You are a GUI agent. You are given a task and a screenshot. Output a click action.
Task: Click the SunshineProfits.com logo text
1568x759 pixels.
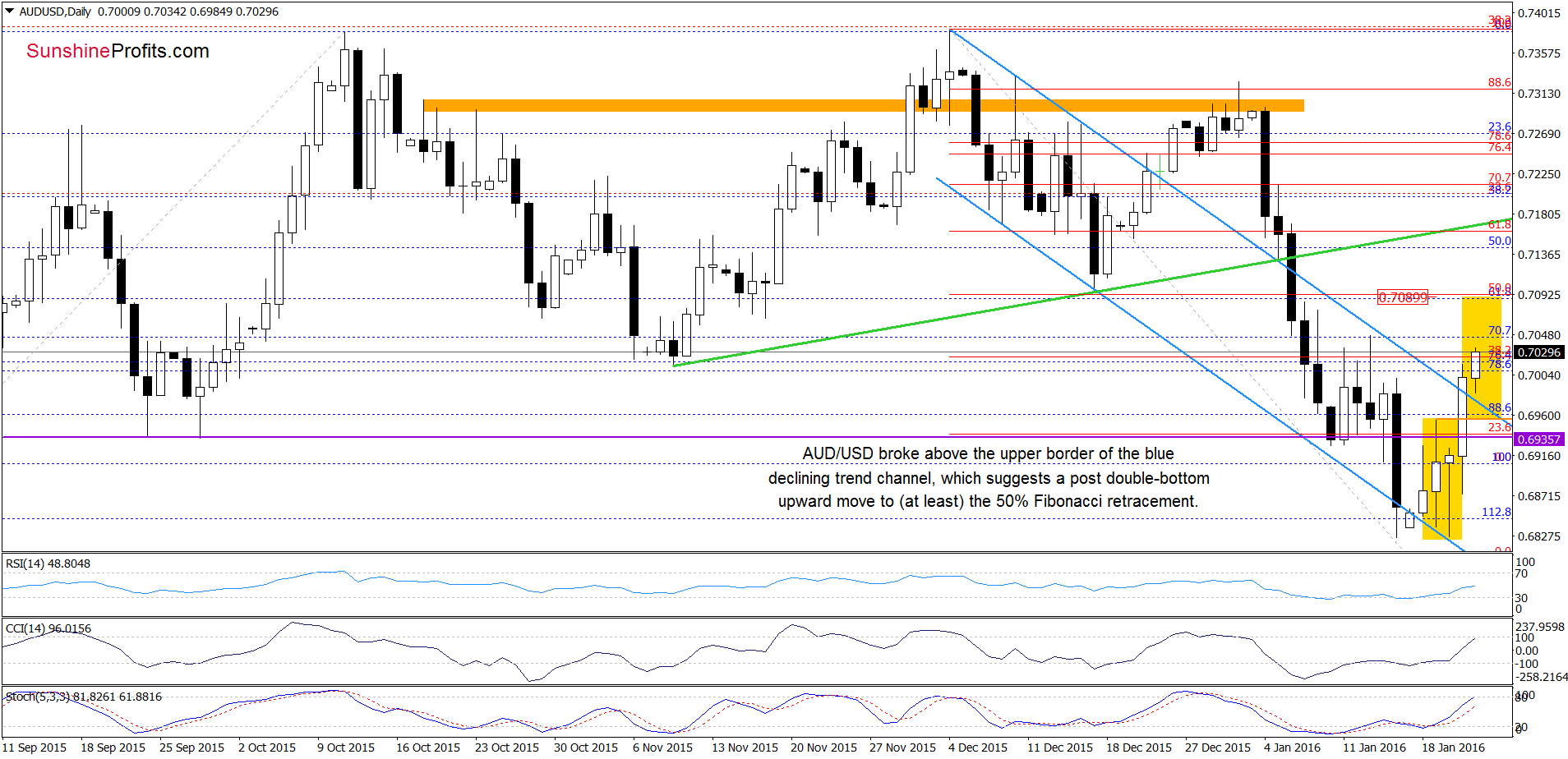(x=118, y=51)
